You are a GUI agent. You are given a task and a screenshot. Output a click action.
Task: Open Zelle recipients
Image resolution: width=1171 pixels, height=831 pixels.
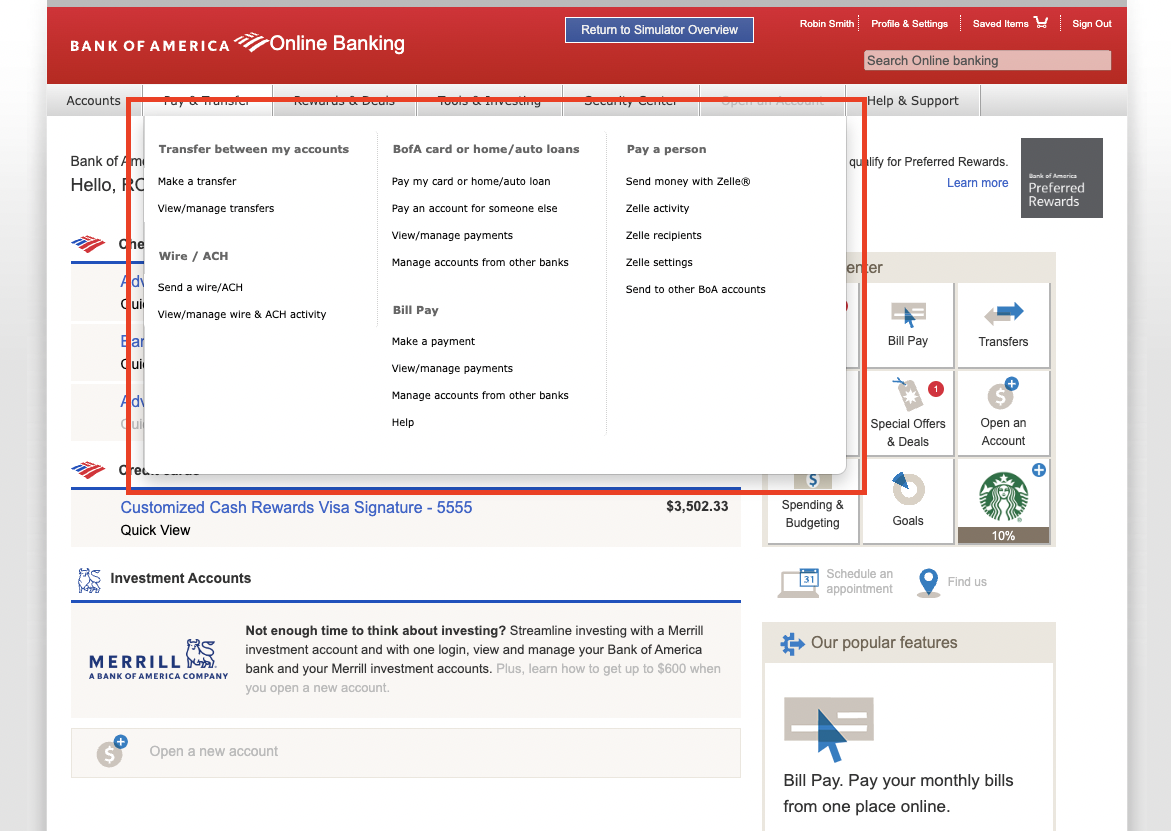click(663, 235)
